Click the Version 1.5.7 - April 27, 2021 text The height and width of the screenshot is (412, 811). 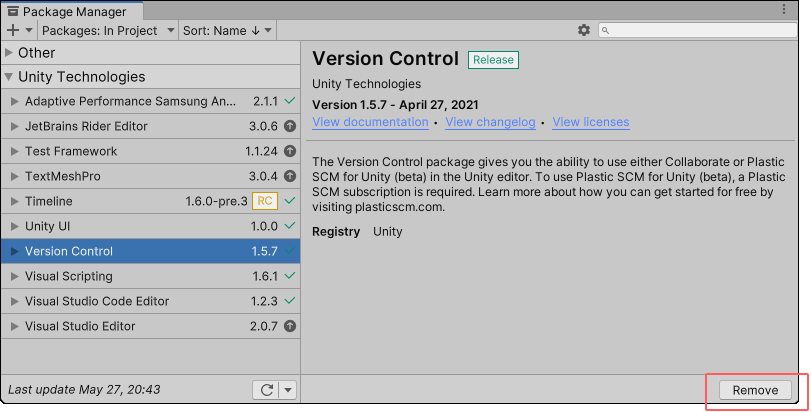pyautogui.click(x=395, y=104)
